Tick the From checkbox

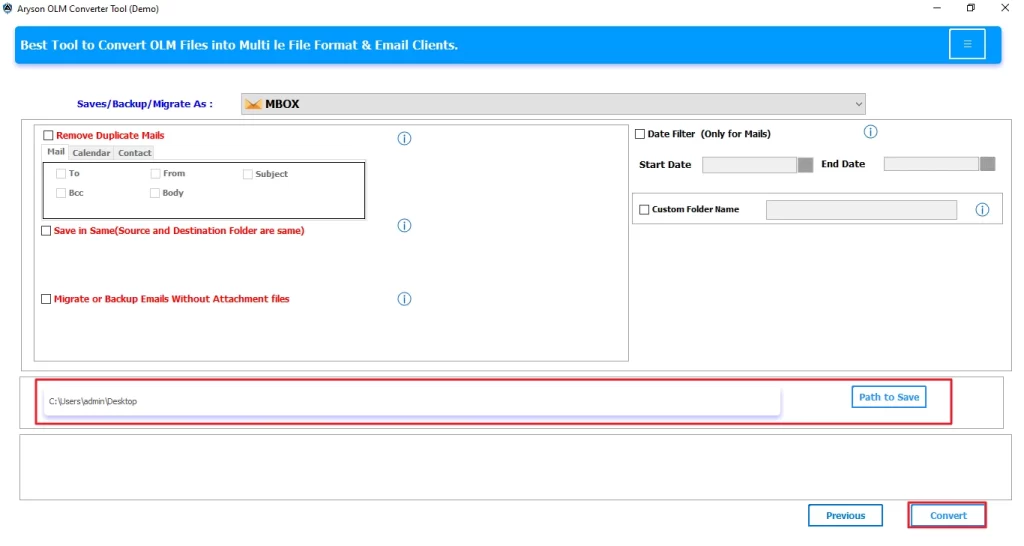155,174
